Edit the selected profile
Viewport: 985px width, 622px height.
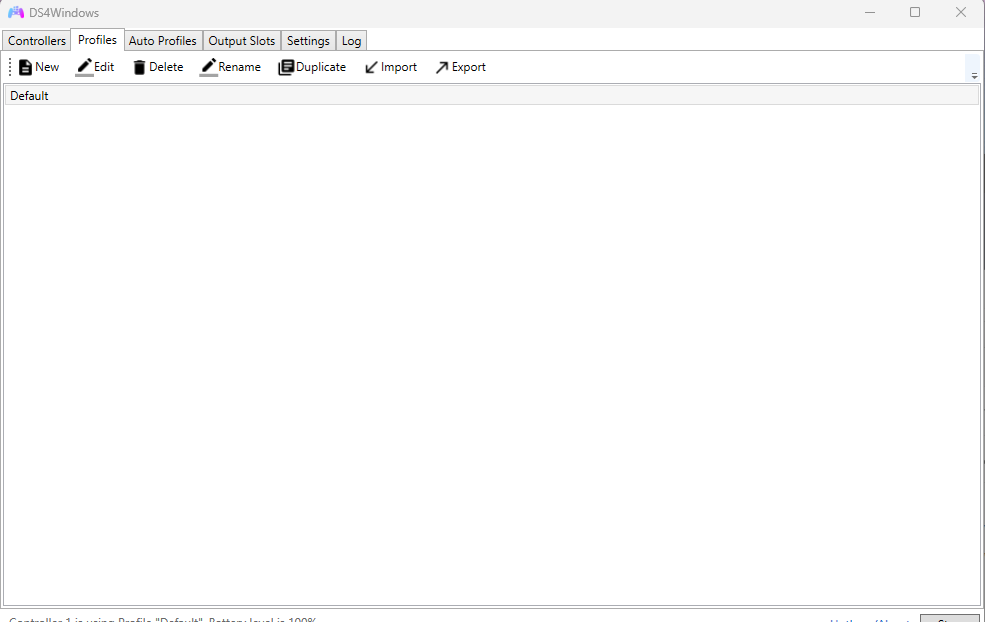95,67
